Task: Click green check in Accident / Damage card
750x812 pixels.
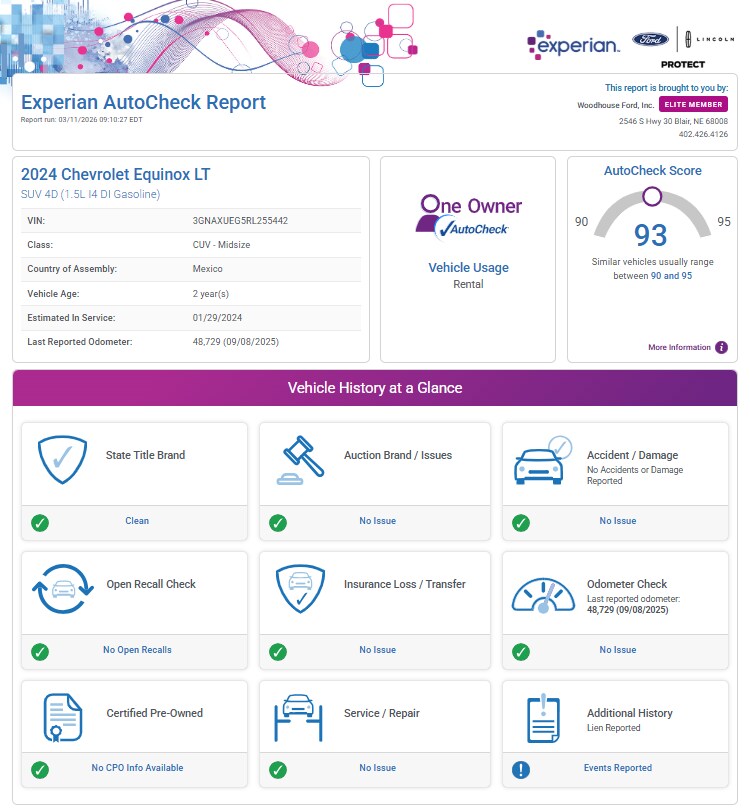Action: tap(521, 523)
